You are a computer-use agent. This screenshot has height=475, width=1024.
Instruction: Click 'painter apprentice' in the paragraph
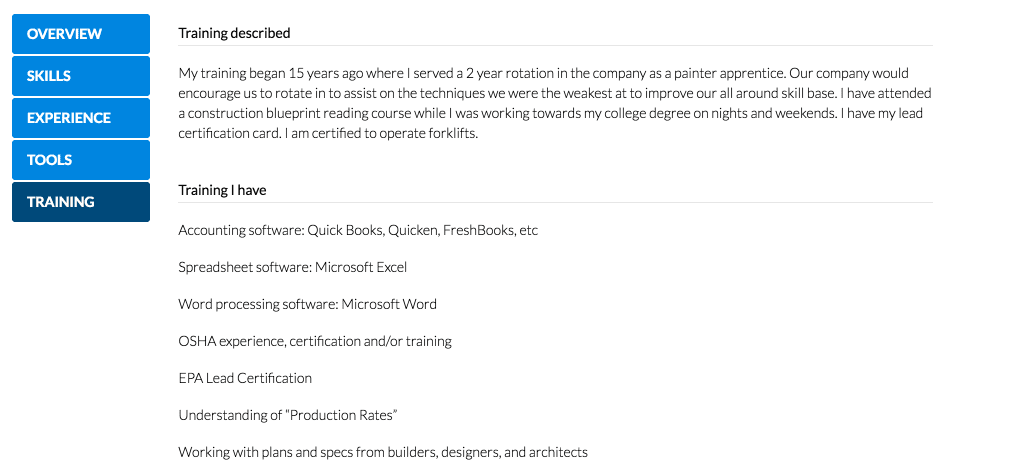coord(725,73)
